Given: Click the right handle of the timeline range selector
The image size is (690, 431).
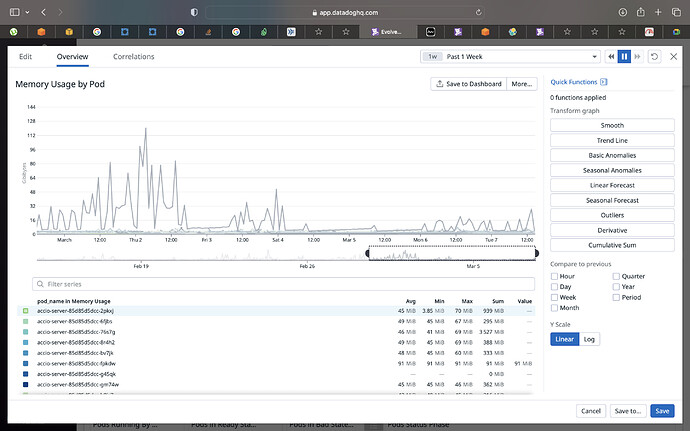Looking at the screenshot, I should coord(536,253).
